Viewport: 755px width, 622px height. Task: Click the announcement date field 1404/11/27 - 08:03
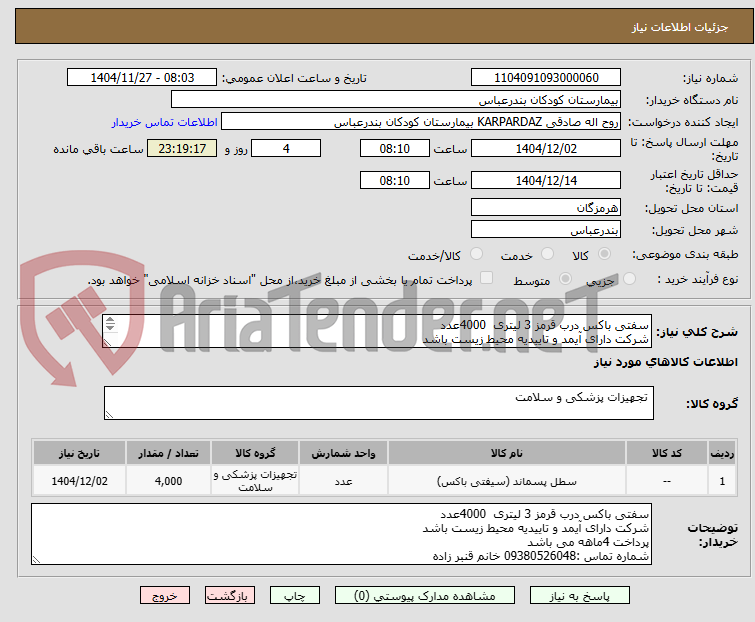[x=142, y=78]
